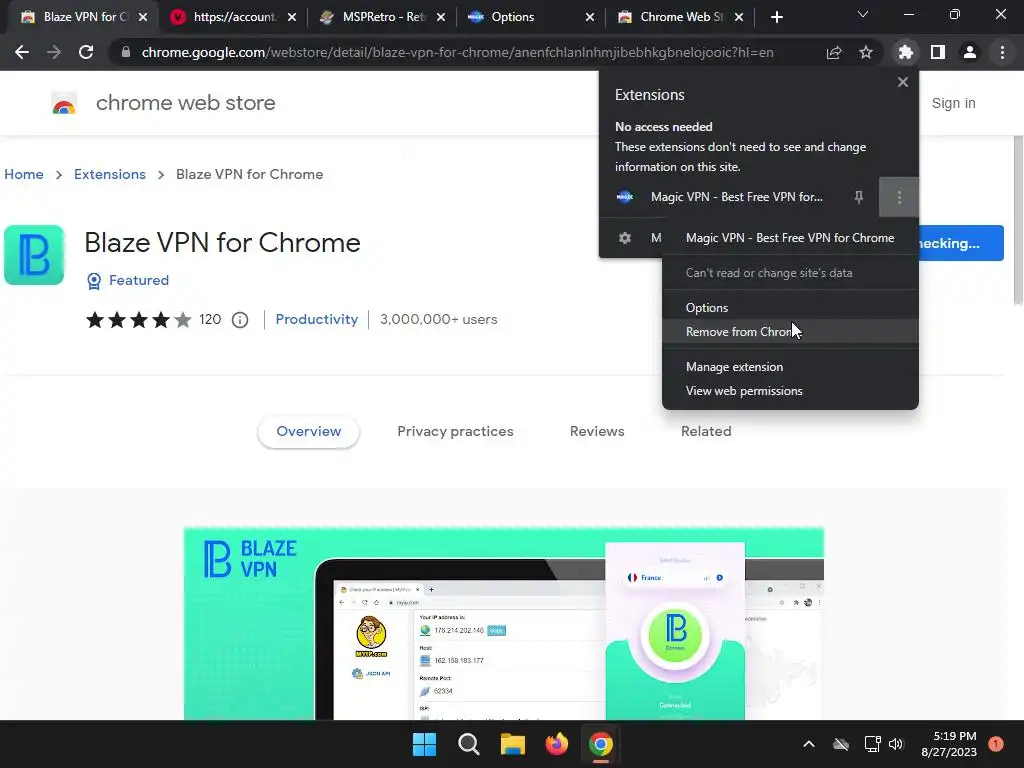Click the Blaze VPN screenshot preview

click(504, 623)
